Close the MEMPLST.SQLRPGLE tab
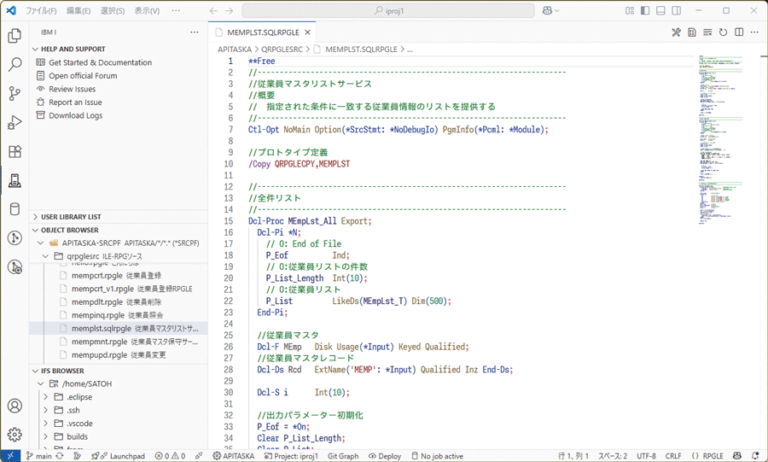The width and height of the screenshot is (768, 462). (x=308, y=32)
